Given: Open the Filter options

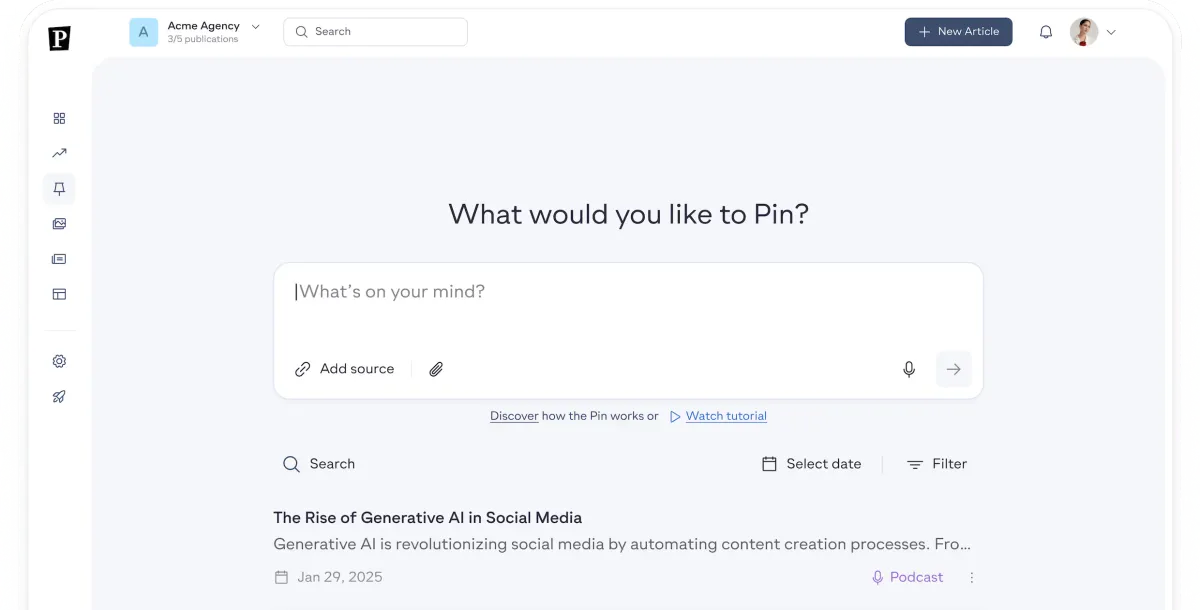Looking at the screenshot, I should pyautogui.click(x=936, y=464).
